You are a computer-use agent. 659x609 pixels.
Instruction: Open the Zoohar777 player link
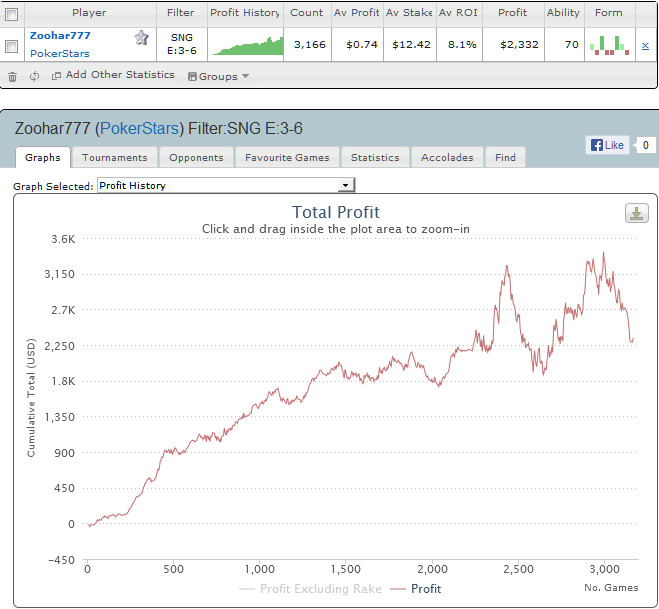click(60, 35)
